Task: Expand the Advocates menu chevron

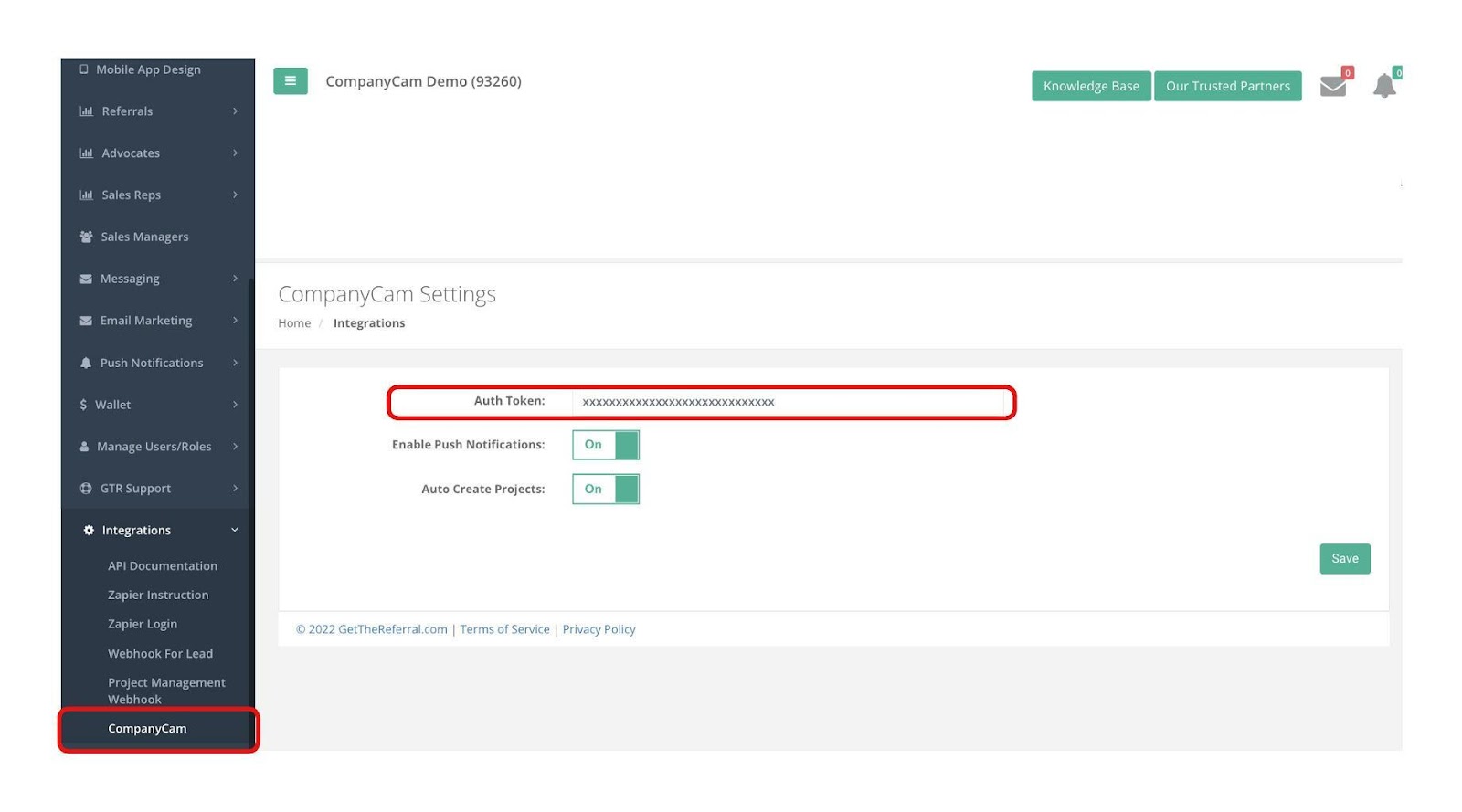Action: click(x=235, y=153)
